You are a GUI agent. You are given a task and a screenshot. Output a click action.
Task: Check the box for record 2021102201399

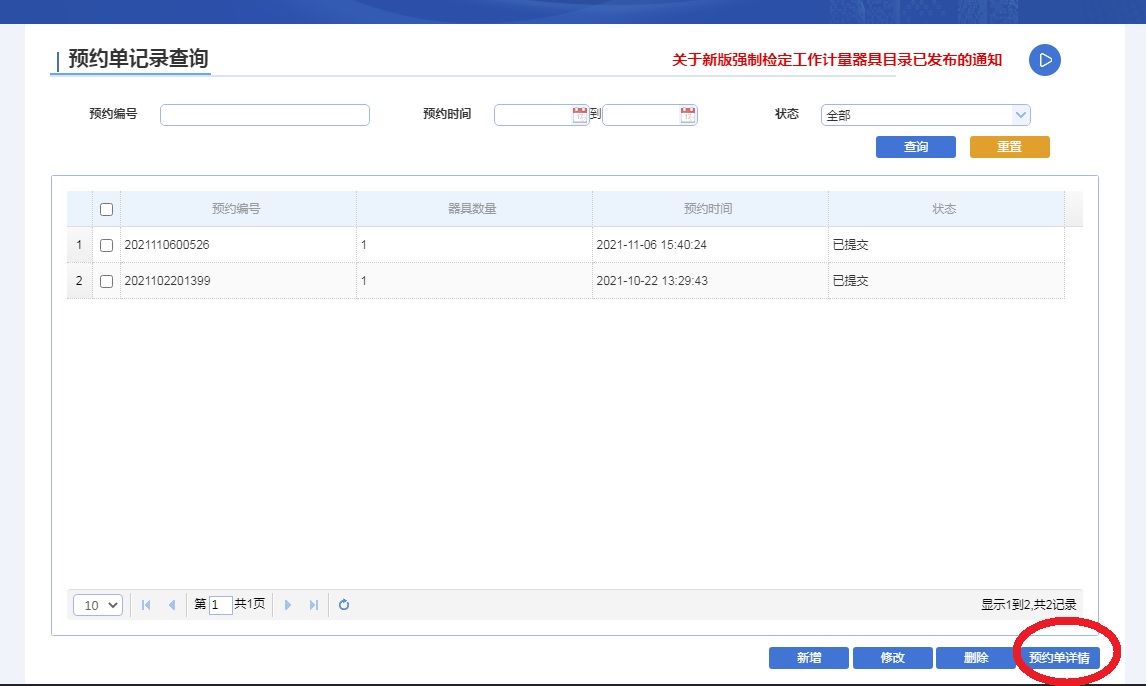107,281
